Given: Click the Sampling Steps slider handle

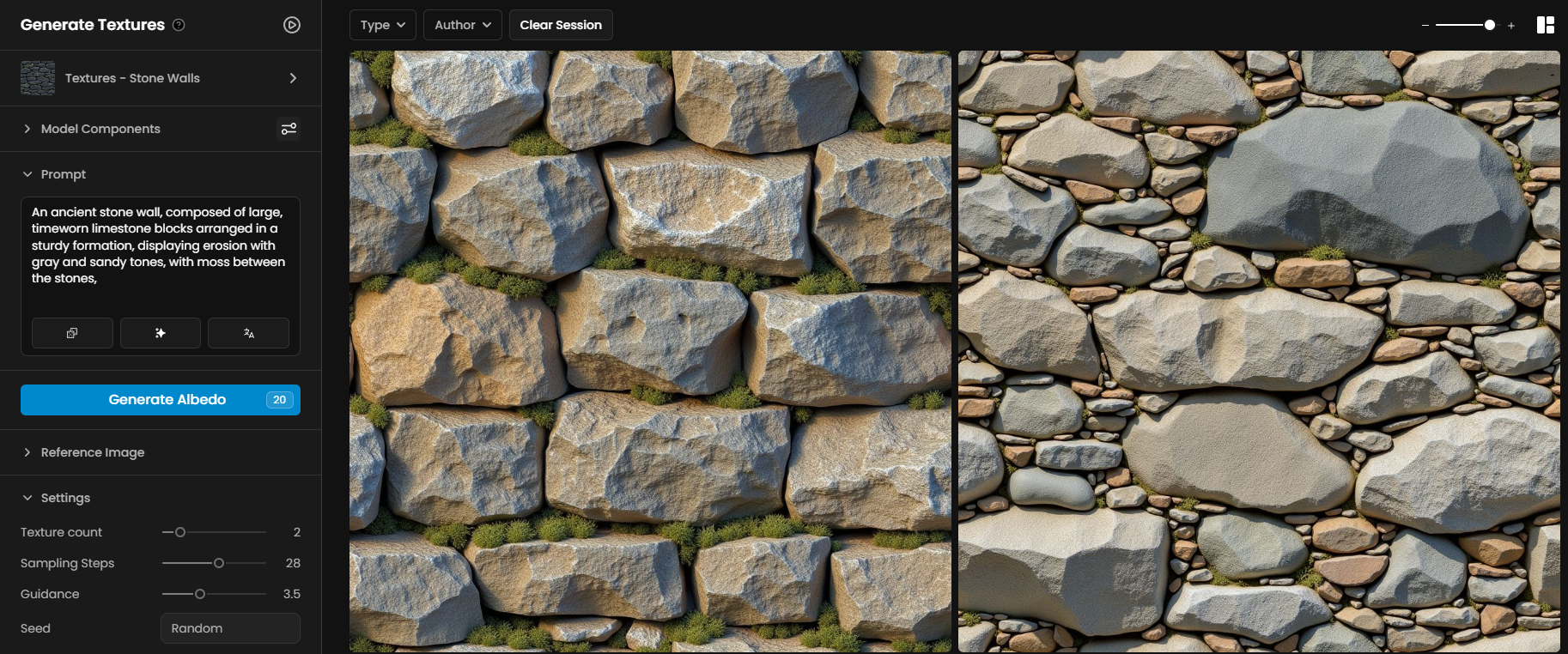Looking at the screenshot, I should (x=219, y=563).
